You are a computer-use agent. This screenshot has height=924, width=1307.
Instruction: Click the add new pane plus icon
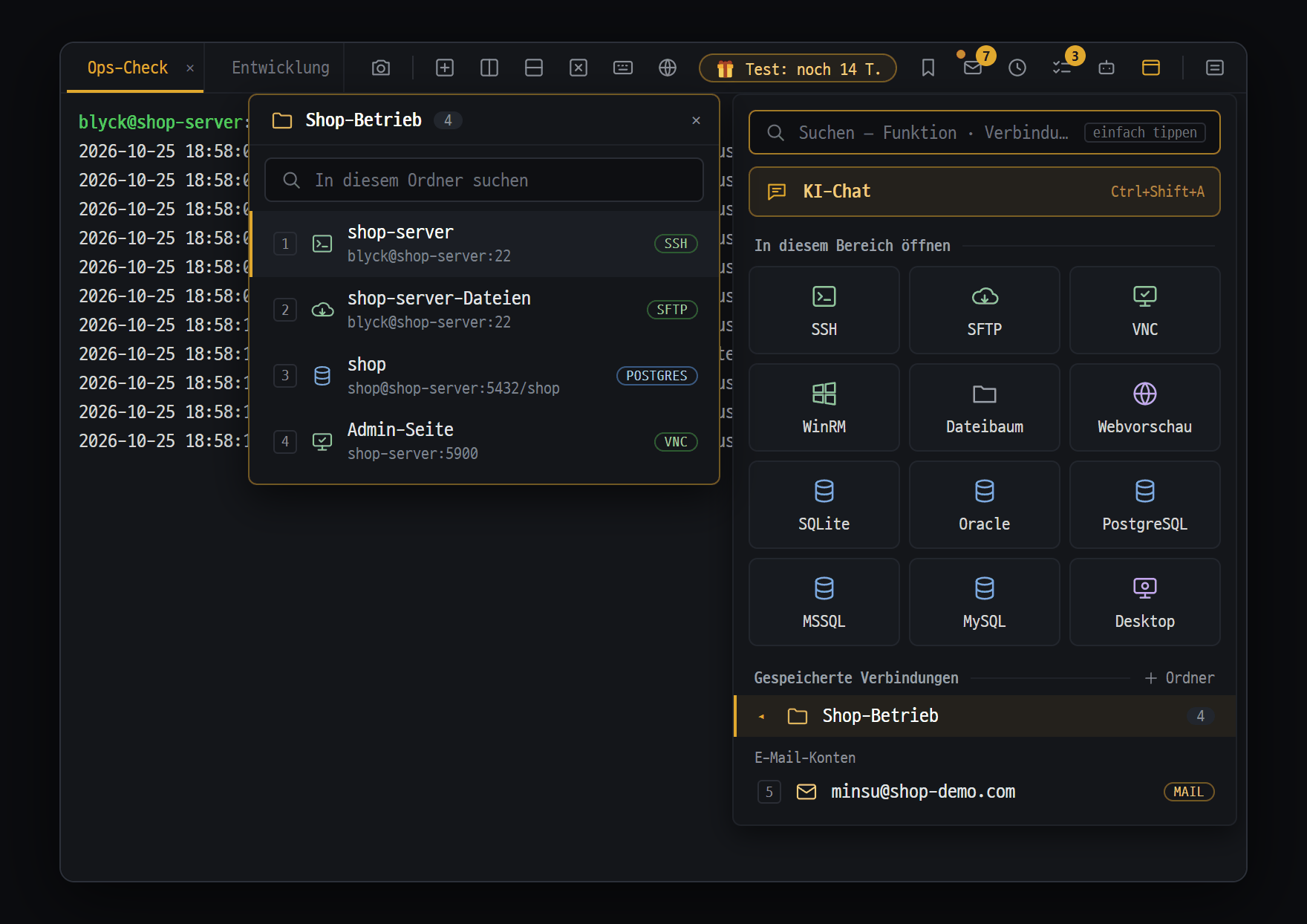[x=445, y=68]
